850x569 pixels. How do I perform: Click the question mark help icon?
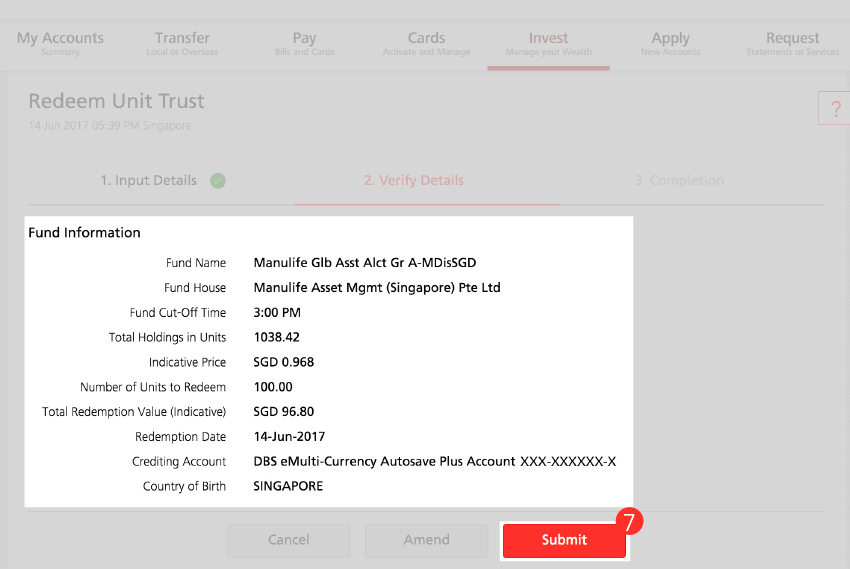835,108
